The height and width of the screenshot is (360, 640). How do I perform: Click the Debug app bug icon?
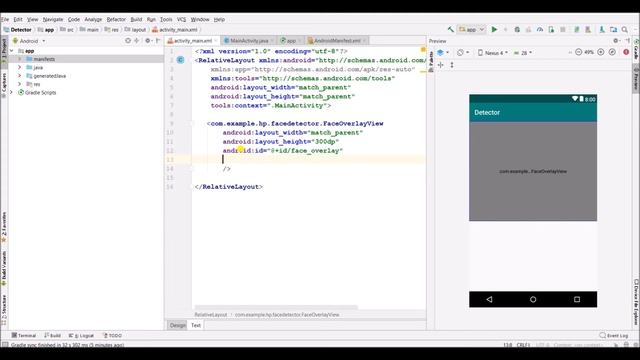click(x=517, y=29)
